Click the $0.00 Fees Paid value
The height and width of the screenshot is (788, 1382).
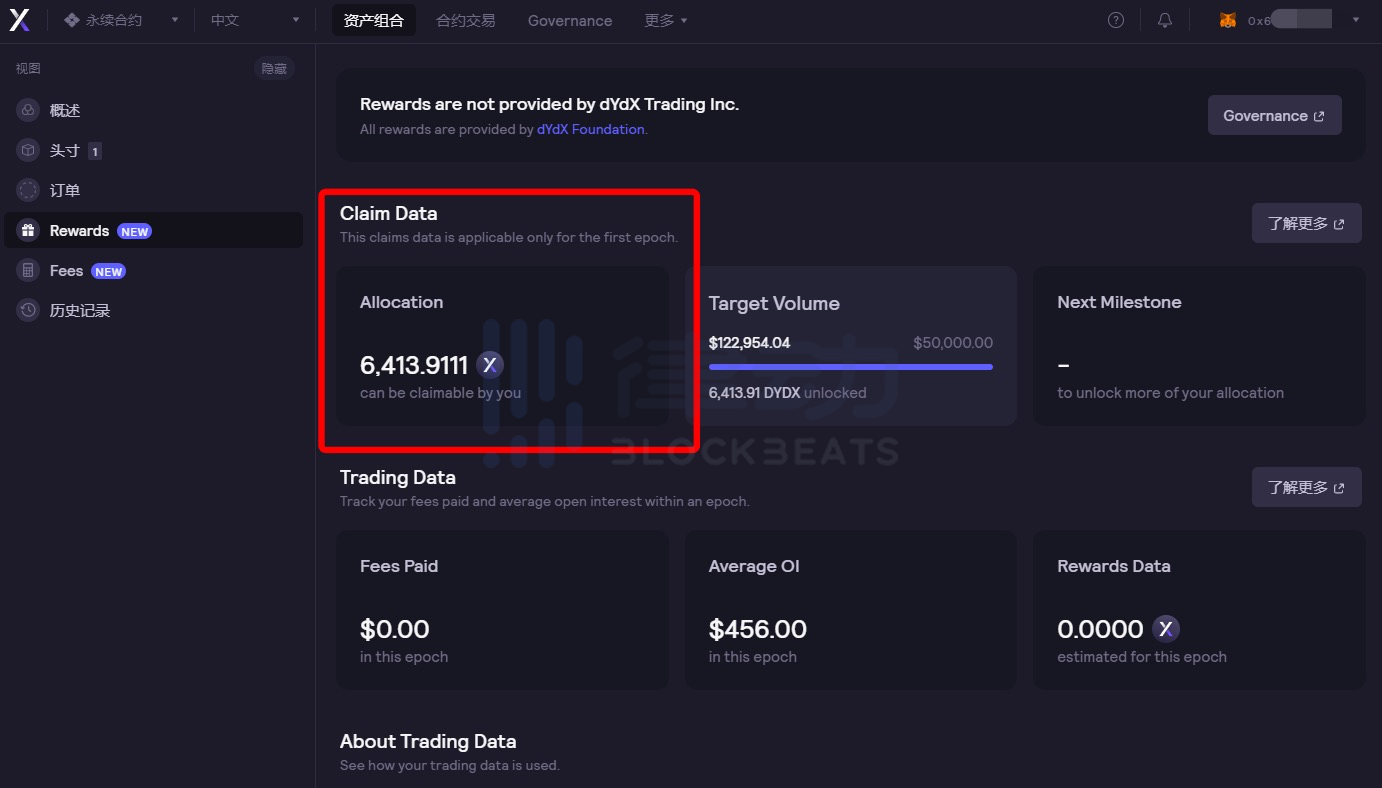pyautogui.click(x=394, y=629)
